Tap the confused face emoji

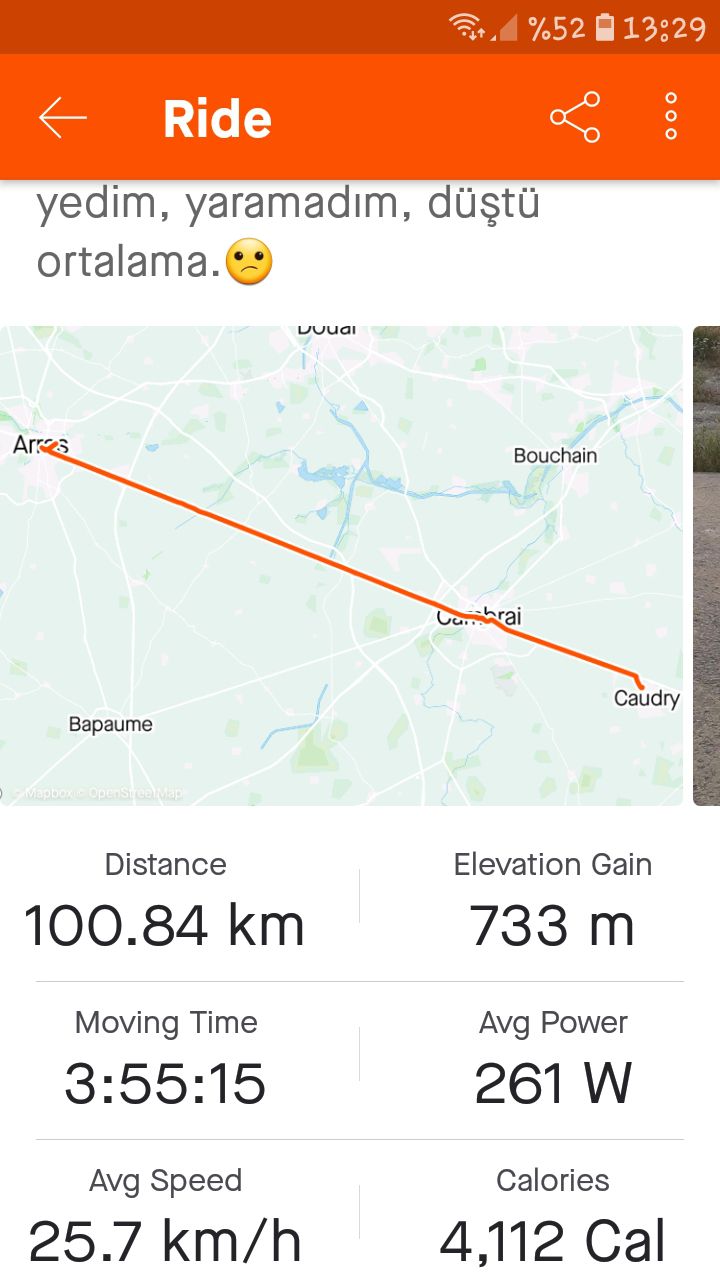[249, 264]
